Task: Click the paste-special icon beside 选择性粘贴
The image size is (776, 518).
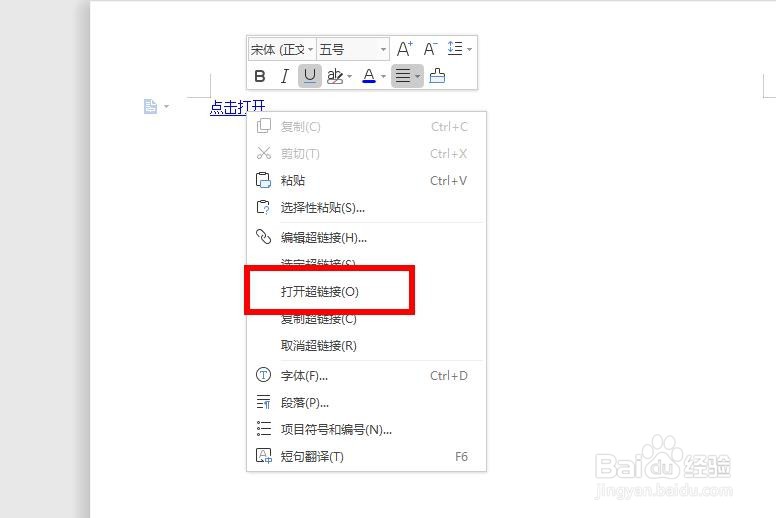Action: (x=263, y=207)
